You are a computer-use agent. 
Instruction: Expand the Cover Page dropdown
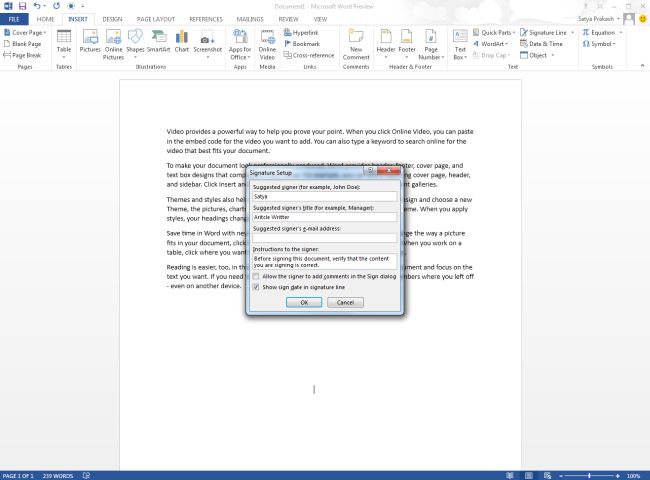point(45,32)
